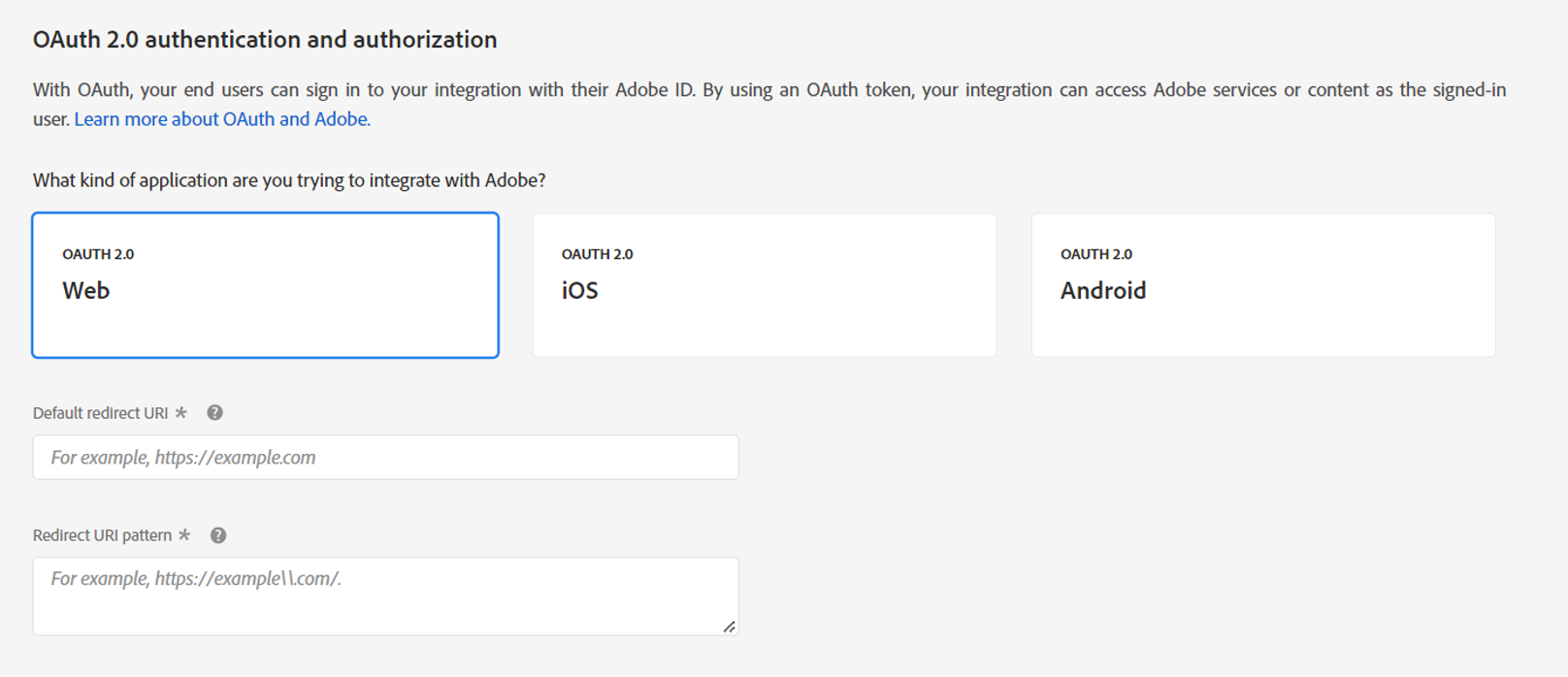This screenshot has width=1568, height=677.
Task: Pick the Android OAuth 2.0 application card
Action: click(x=1263, y=285)
